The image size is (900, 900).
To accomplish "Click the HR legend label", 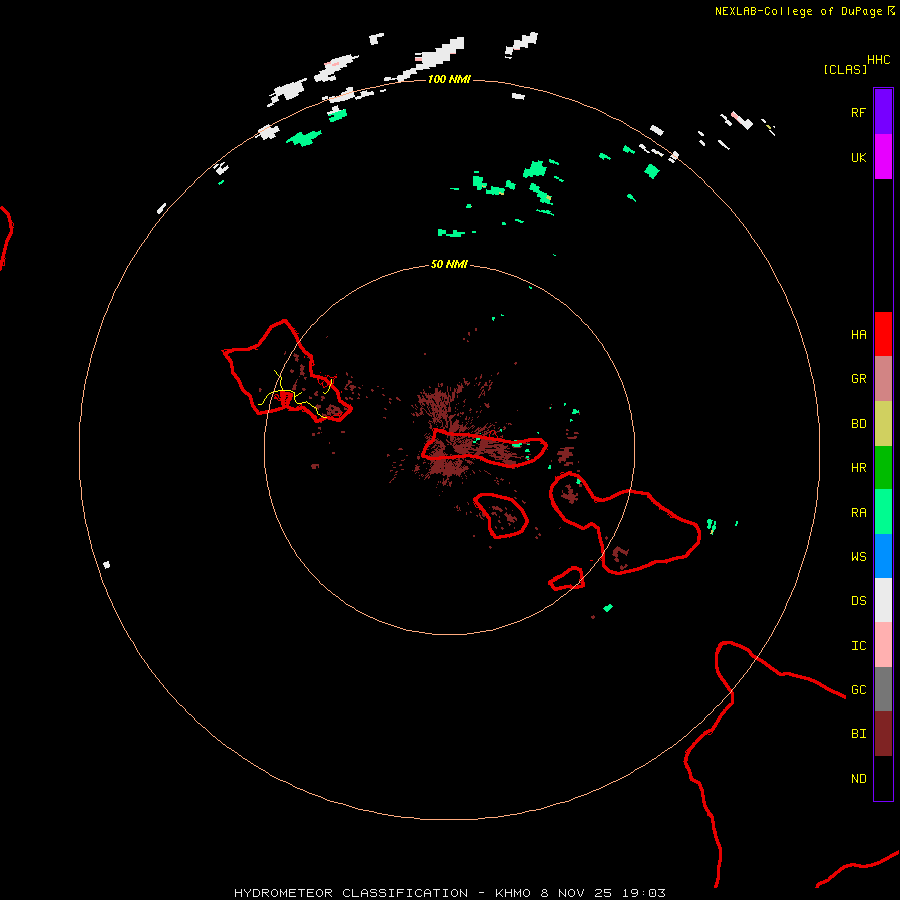I will click(858, 468).
